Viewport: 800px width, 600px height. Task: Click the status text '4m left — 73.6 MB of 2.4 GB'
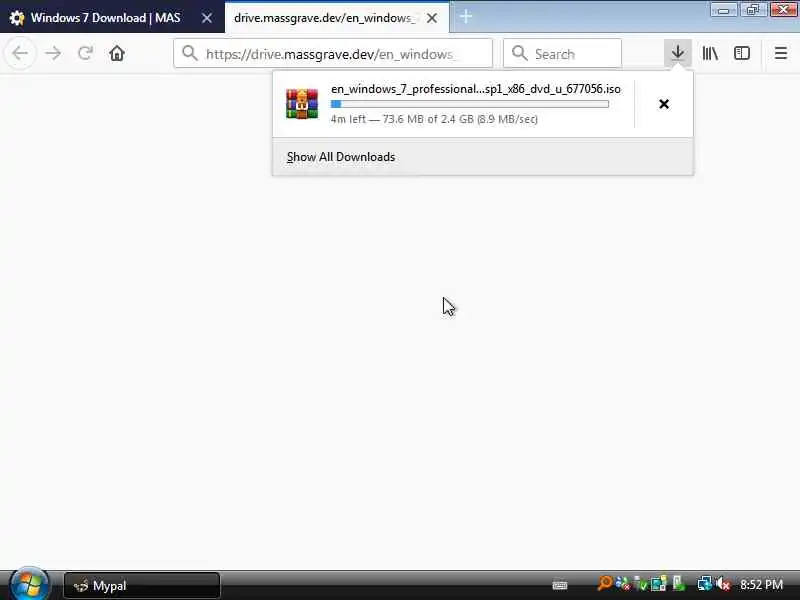(x=434, y=119)
